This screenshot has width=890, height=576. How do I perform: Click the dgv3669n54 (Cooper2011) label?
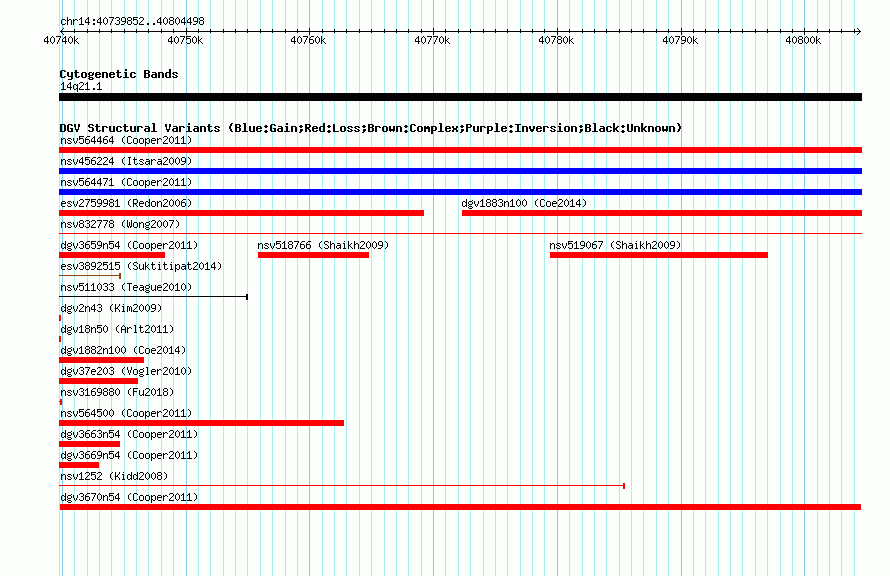[x=129, y=455]
